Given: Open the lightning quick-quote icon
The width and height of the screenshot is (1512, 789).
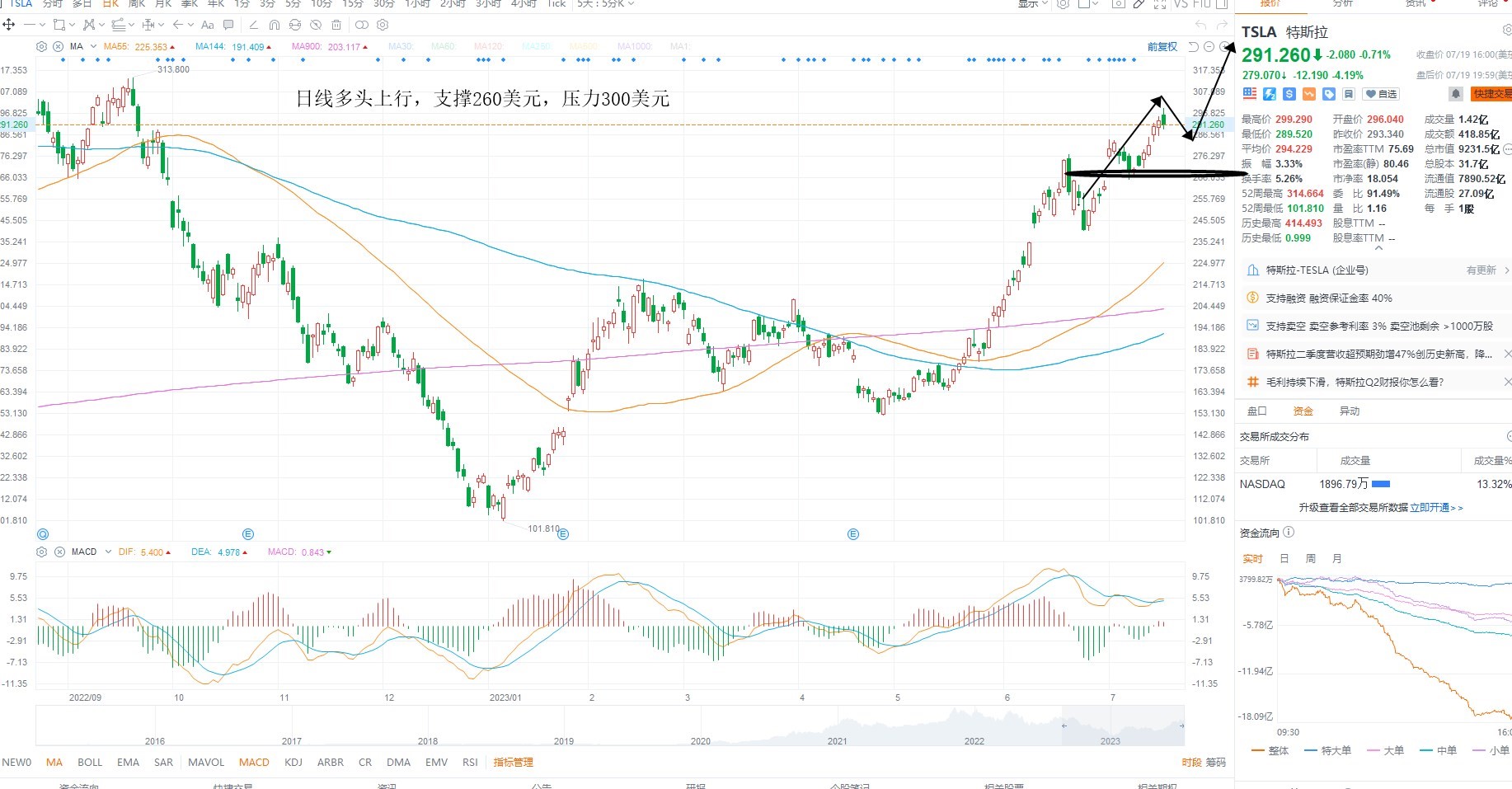Looking at the screenshot, I should tap(1270, 94).
